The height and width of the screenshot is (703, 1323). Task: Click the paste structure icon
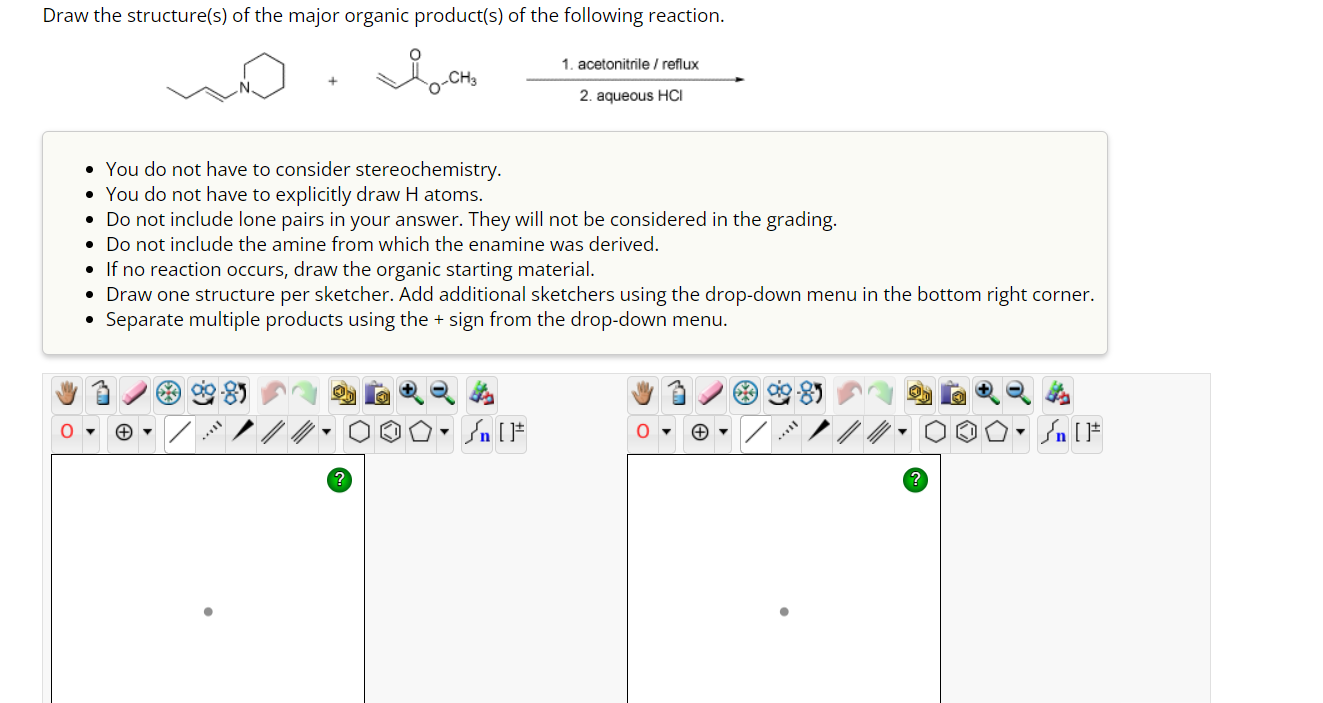coord(378,394)
